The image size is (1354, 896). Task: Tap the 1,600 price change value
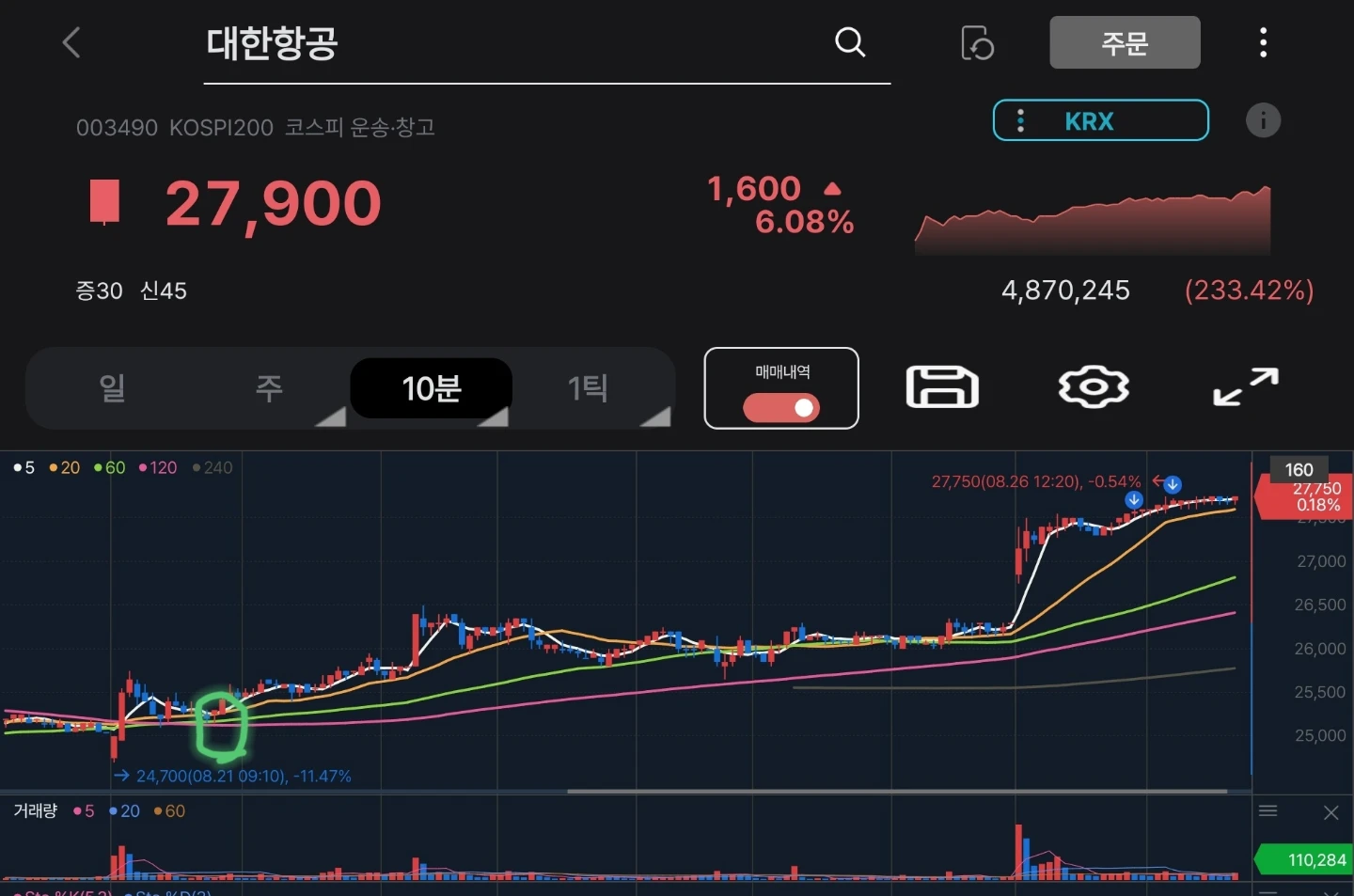point(754,188)
